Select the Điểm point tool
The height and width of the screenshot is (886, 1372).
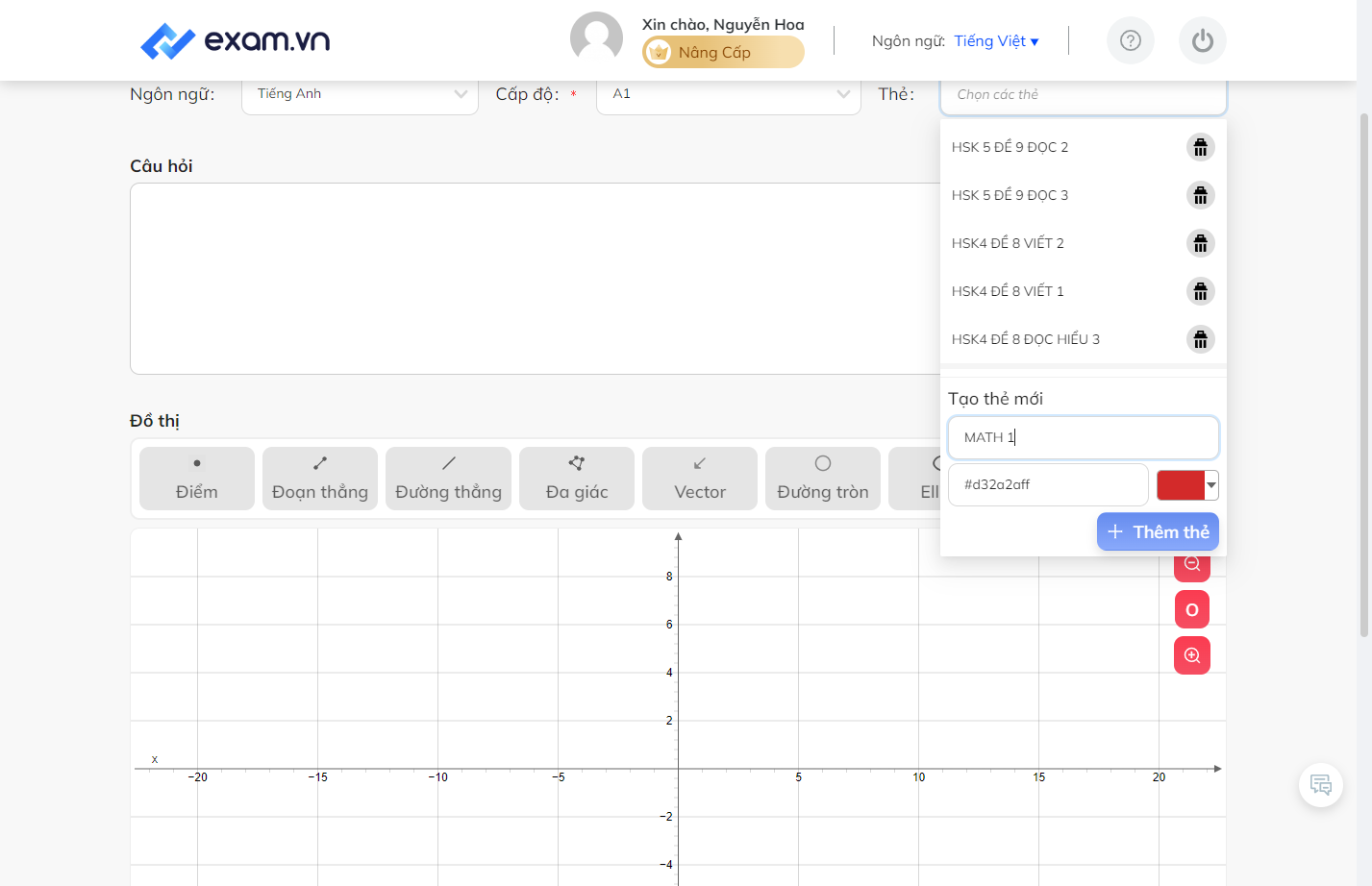pyautogui.click(x=197, y=479)
